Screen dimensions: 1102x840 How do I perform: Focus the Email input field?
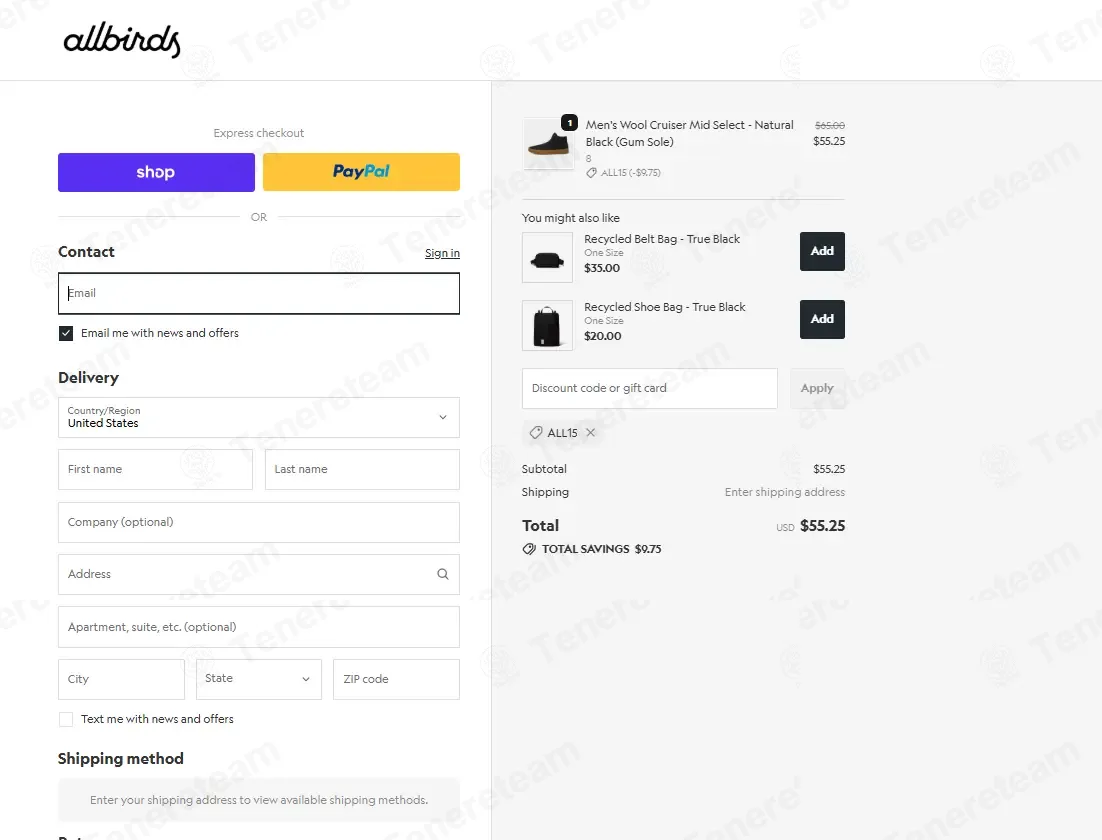[x=259, y=293]
